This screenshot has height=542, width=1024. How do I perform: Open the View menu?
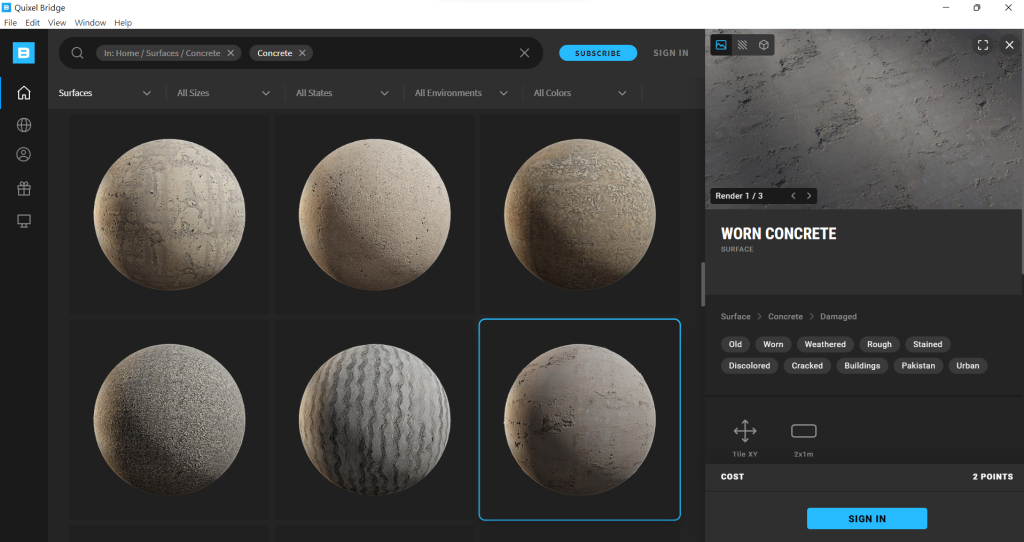point(57,22)
